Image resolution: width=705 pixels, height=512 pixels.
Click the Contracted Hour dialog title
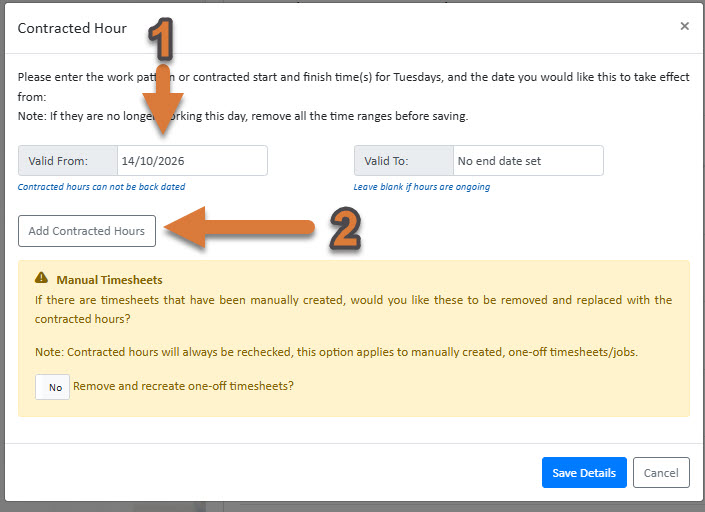[72, 28]
